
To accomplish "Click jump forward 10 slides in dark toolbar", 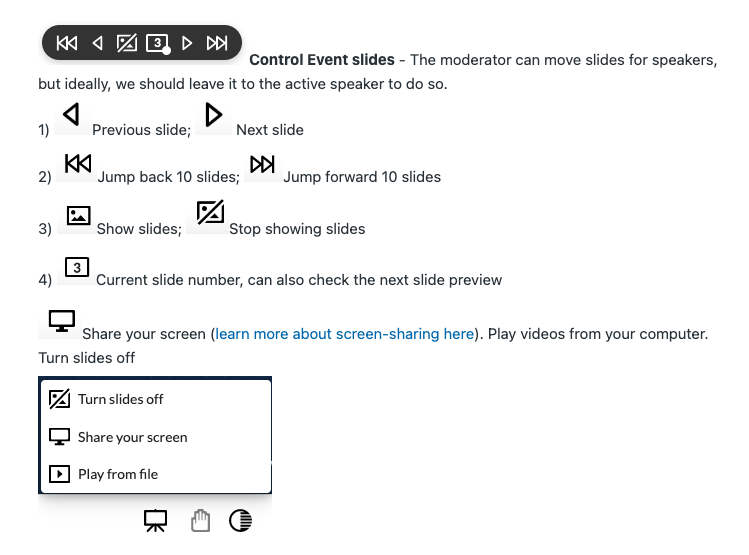I will pos(217,43).
